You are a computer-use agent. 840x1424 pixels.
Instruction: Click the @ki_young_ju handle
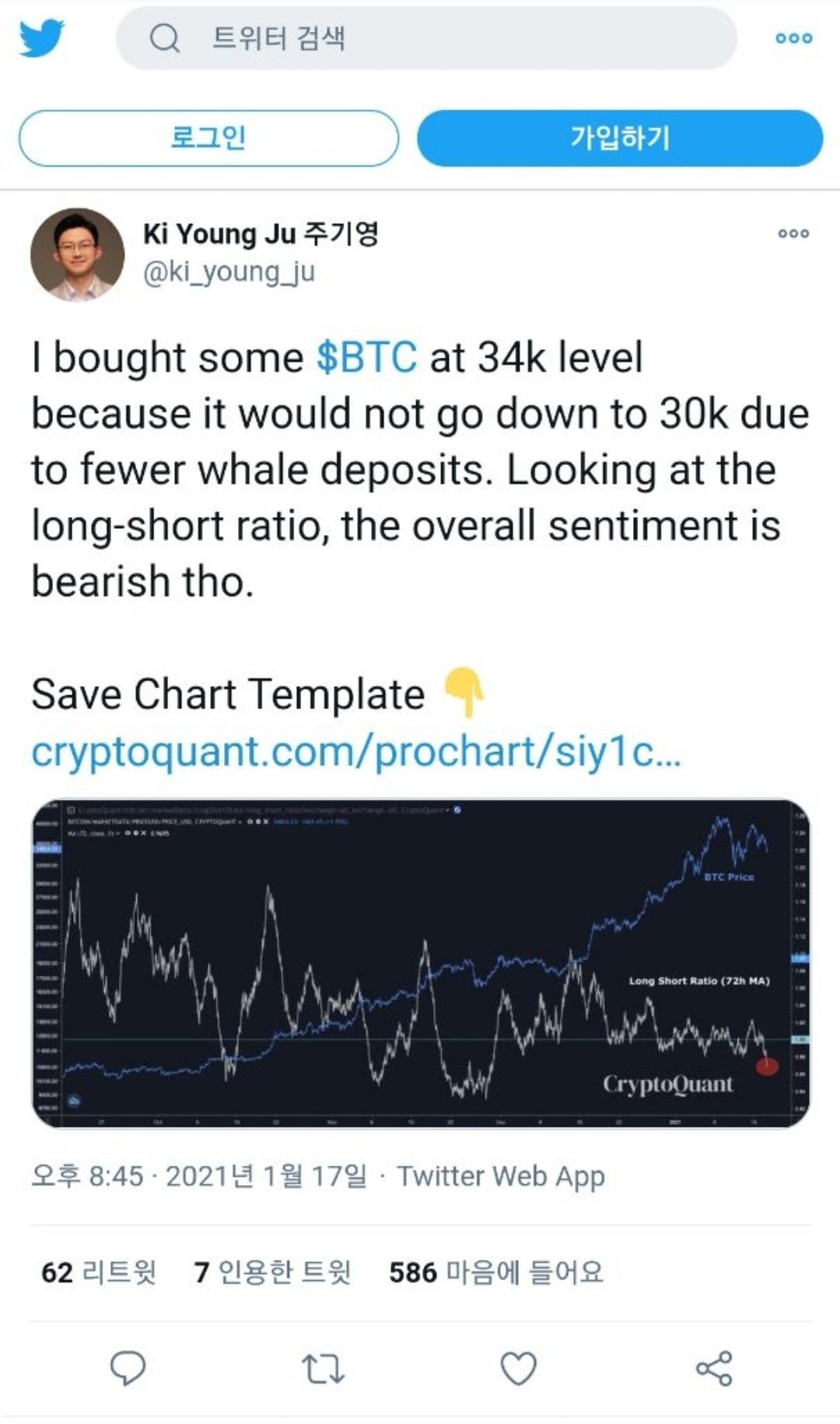point(229,271)
